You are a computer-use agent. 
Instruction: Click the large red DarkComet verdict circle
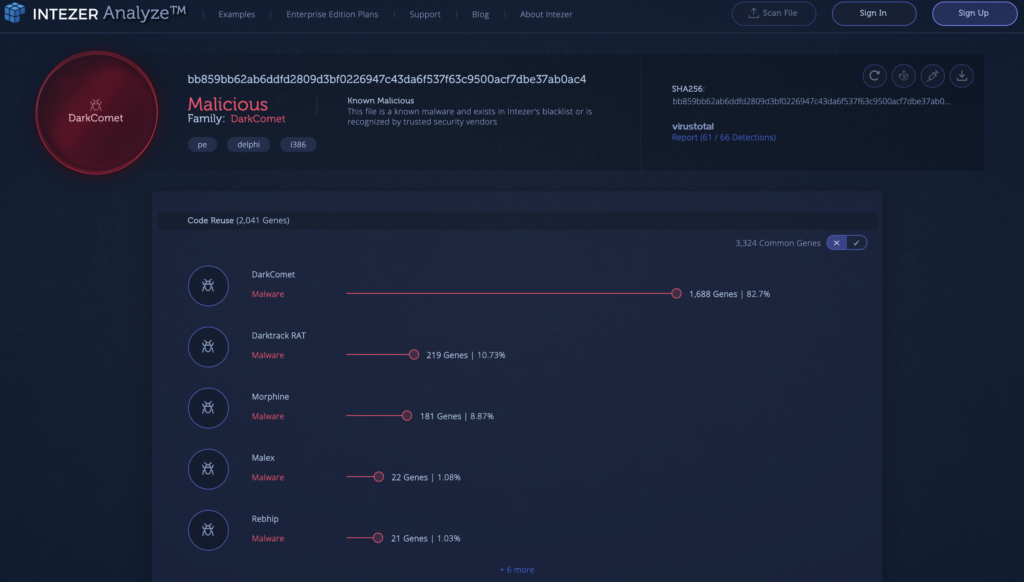click(97, 113)
